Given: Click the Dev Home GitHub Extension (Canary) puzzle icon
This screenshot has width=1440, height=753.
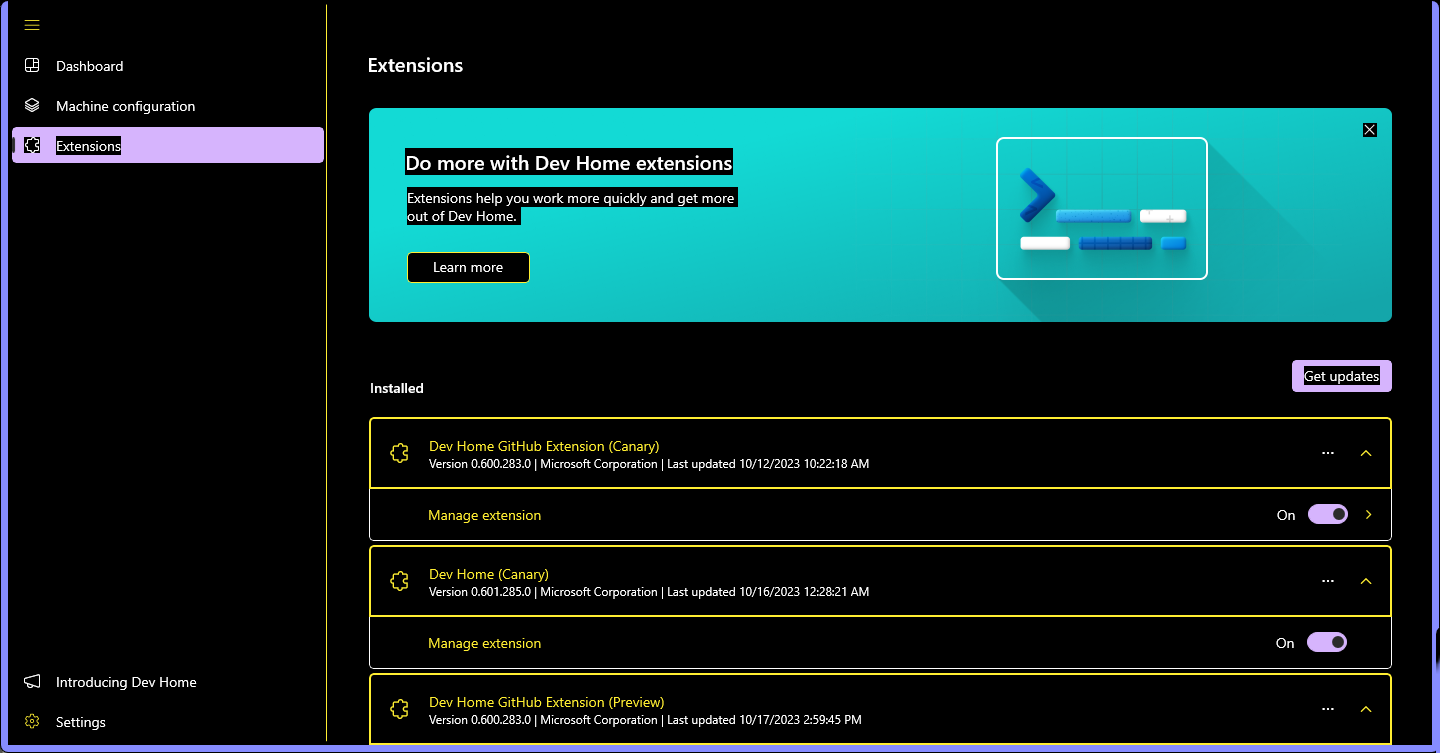Looking at the screenshot, I should pos(399,452).
